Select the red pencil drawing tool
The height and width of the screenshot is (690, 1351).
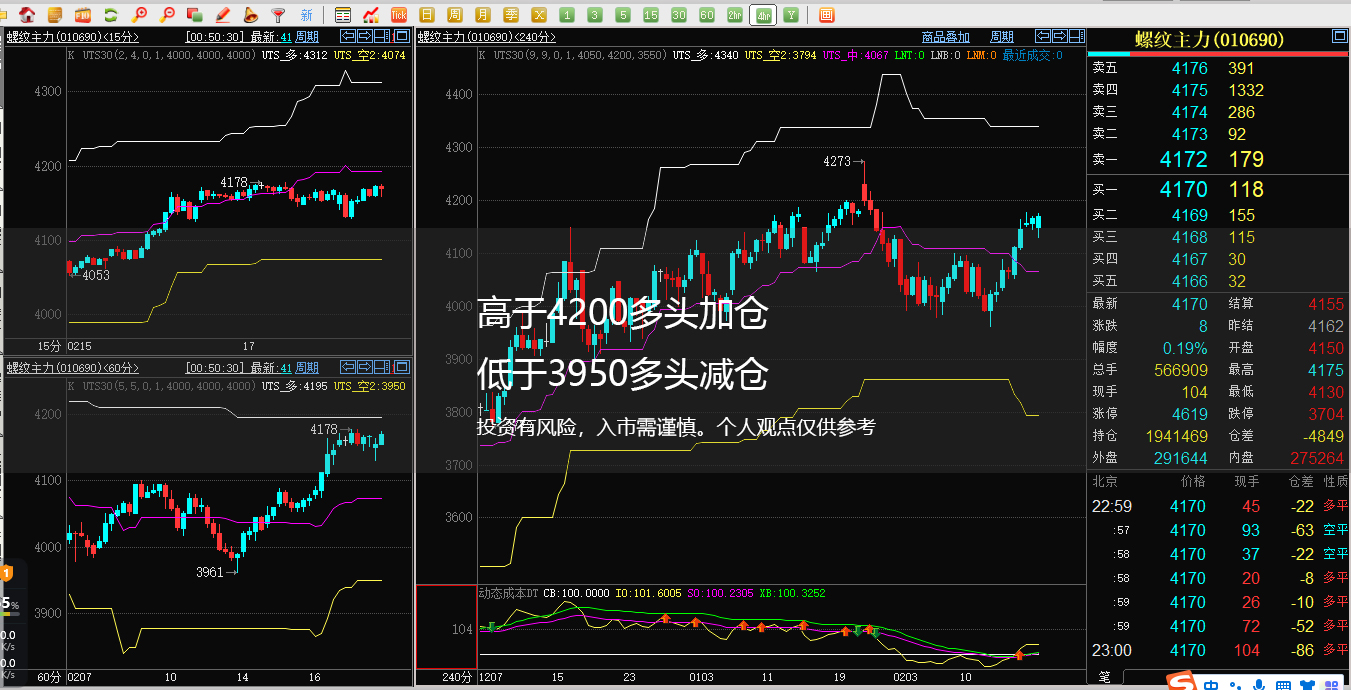point(223,15)
